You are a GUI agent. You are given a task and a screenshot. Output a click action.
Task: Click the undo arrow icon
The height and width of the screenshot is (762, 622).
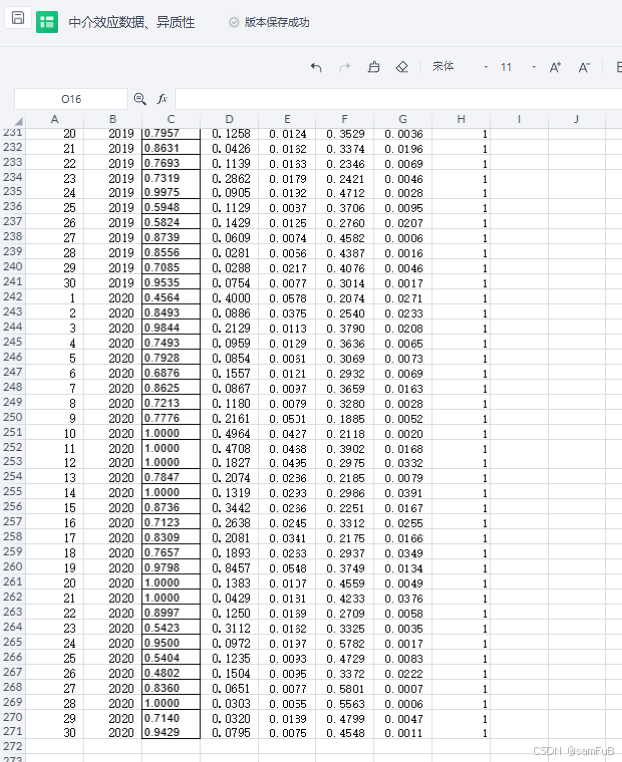[316, 67]
